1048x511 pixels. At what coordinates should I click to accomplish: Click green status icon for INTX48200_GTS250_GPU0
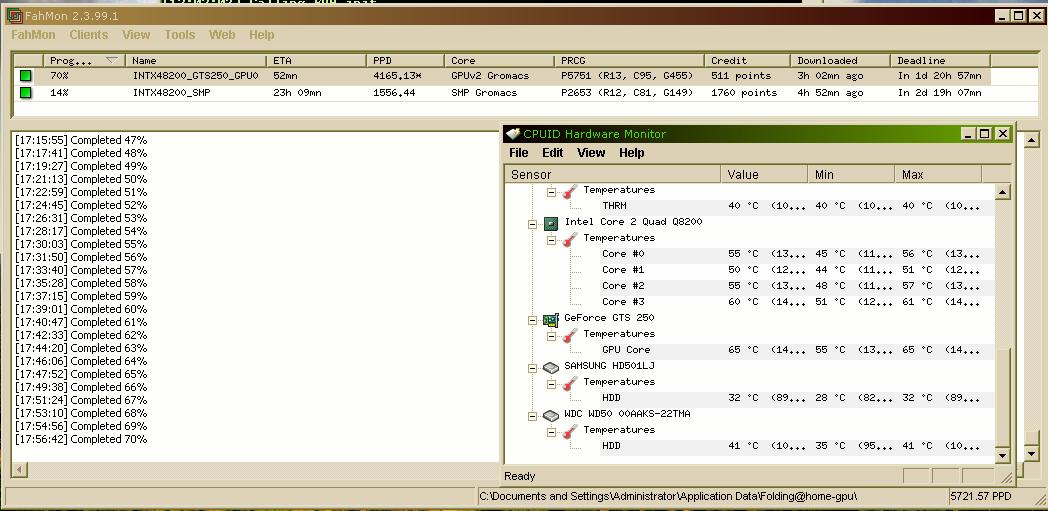click(x=25, y=76)
